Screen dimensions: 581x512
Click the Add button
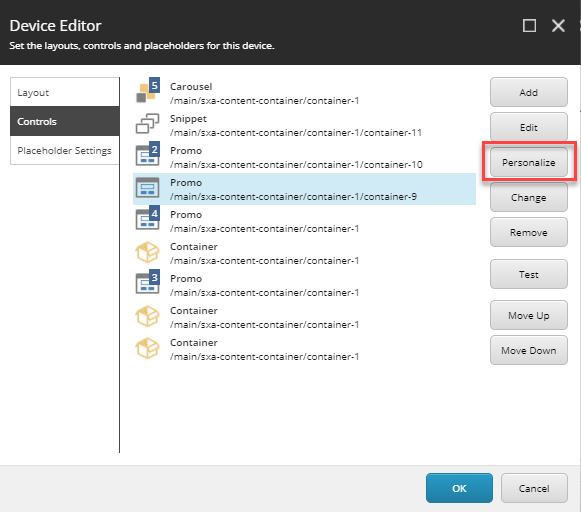pos(529,92)
